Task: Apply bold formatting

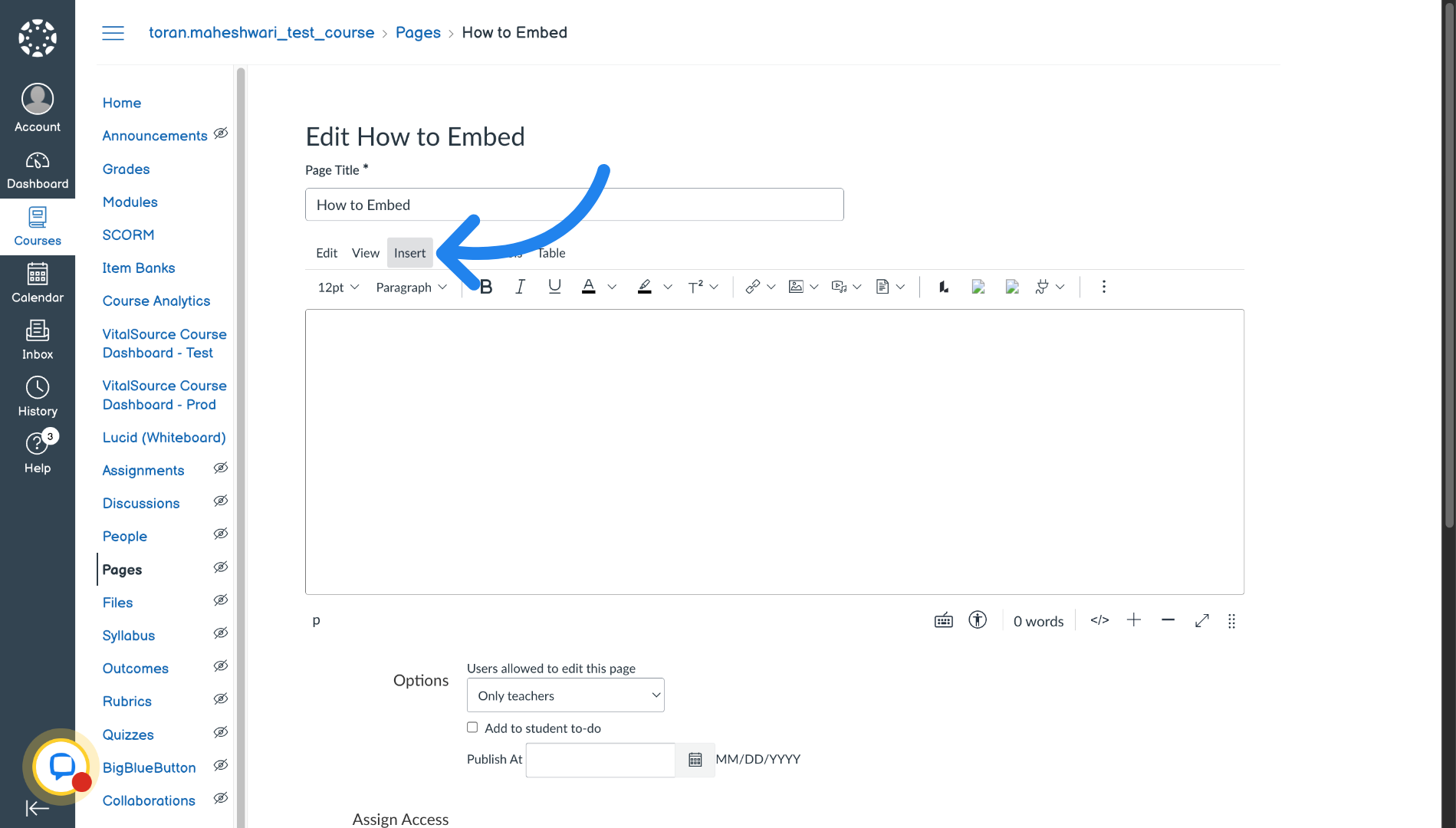Action: click(x=486, y=287)
